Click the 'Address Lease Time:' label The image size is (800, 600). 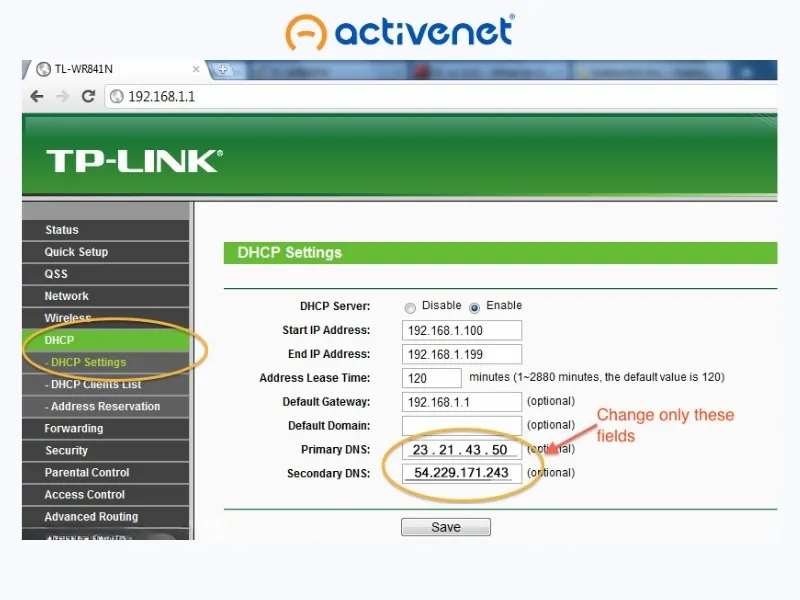tap(314, 378)
